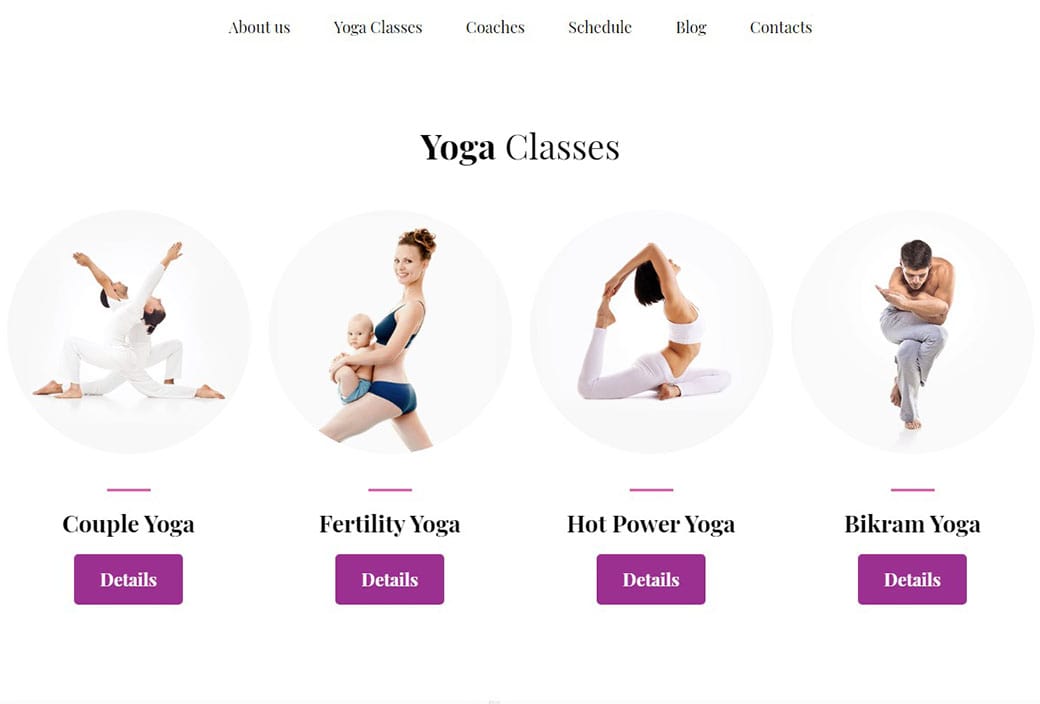Screen dimensions: 1040x704
Task: View Details for Hot Power Yoga
Action: (651, 579)
